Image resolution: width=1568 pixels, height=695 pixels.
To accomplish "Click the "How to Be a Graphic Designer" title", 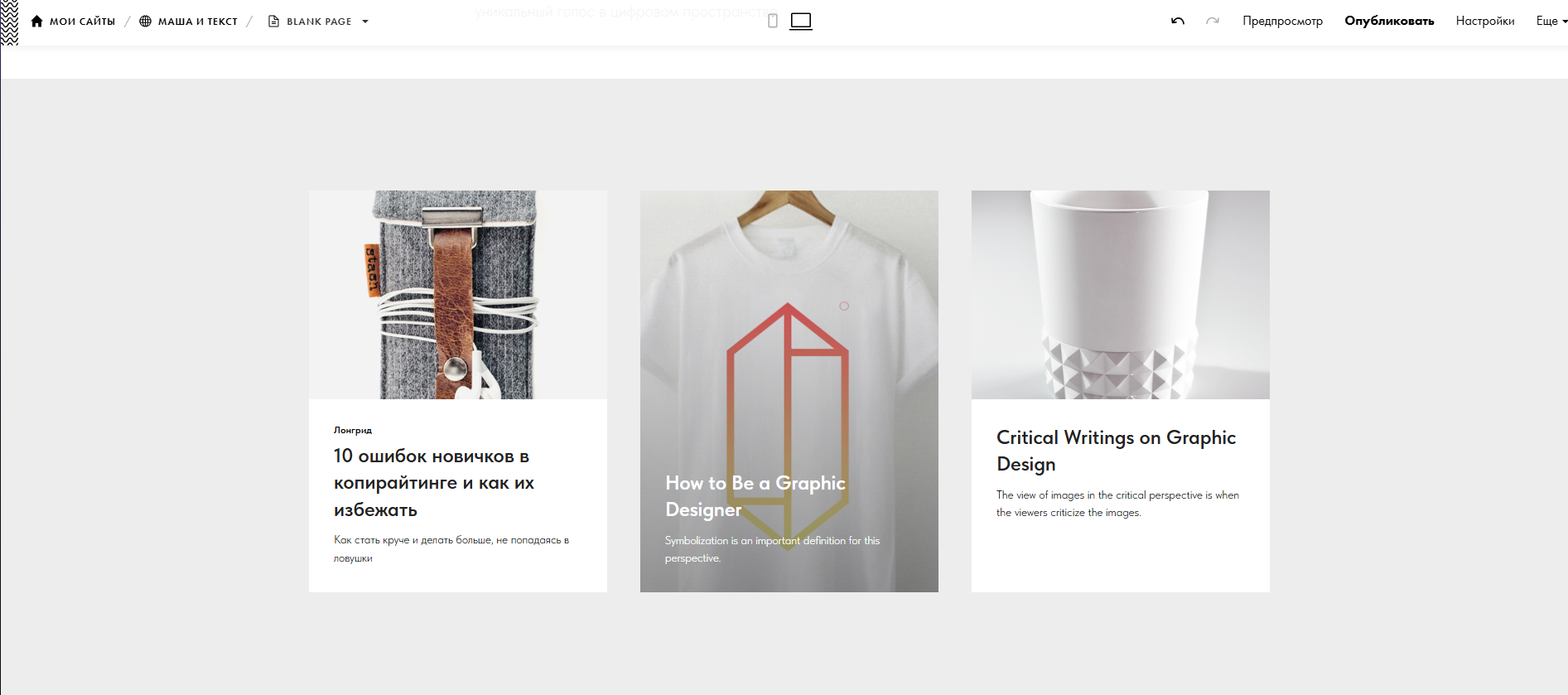I will (x=755, y=495).
